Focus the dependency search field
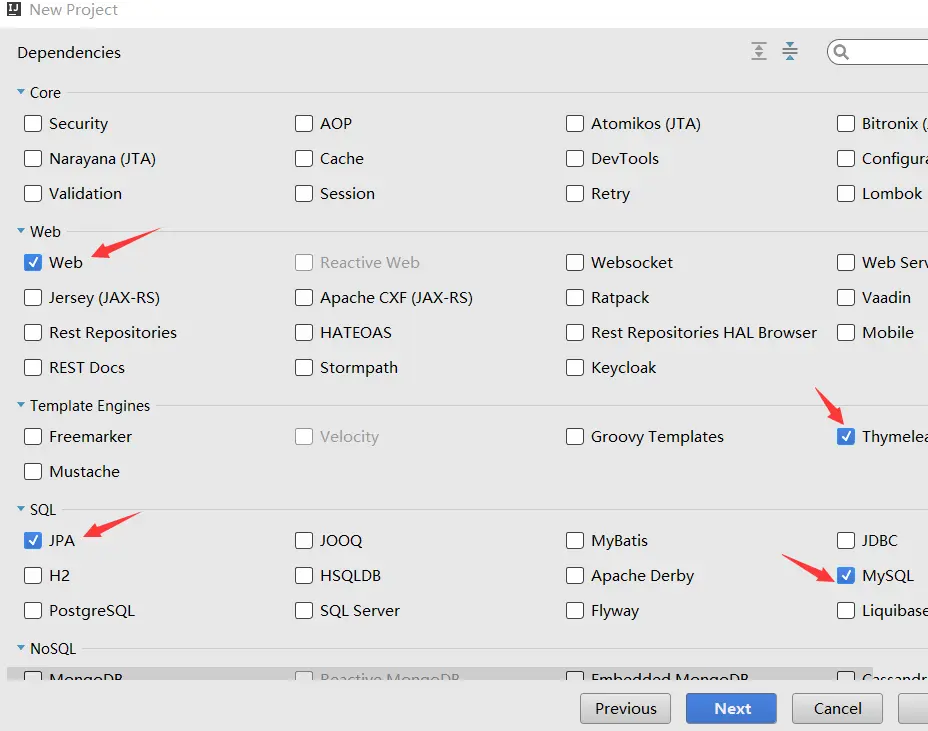Viewport: 928px width, 731px height. pyautogui.click(x=878, y=53)
